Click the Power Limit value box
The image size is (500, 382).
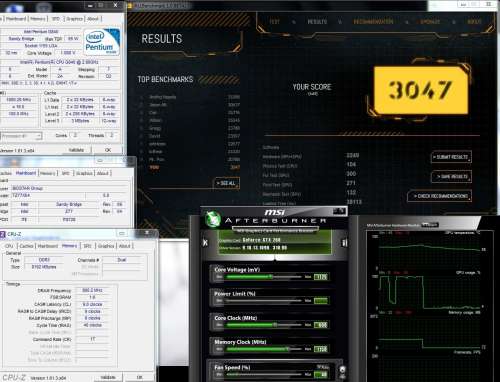[x=321, y=301]
